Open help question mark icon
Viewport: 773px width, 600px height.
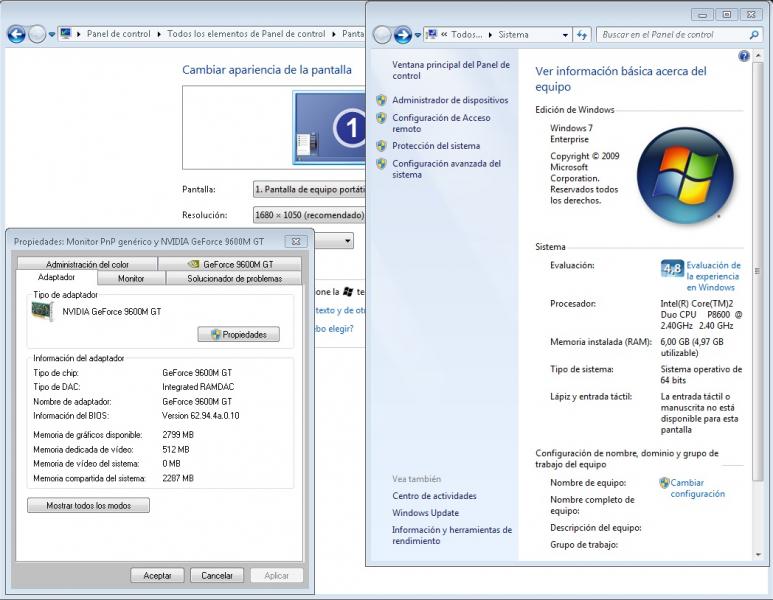pos(743,56)
